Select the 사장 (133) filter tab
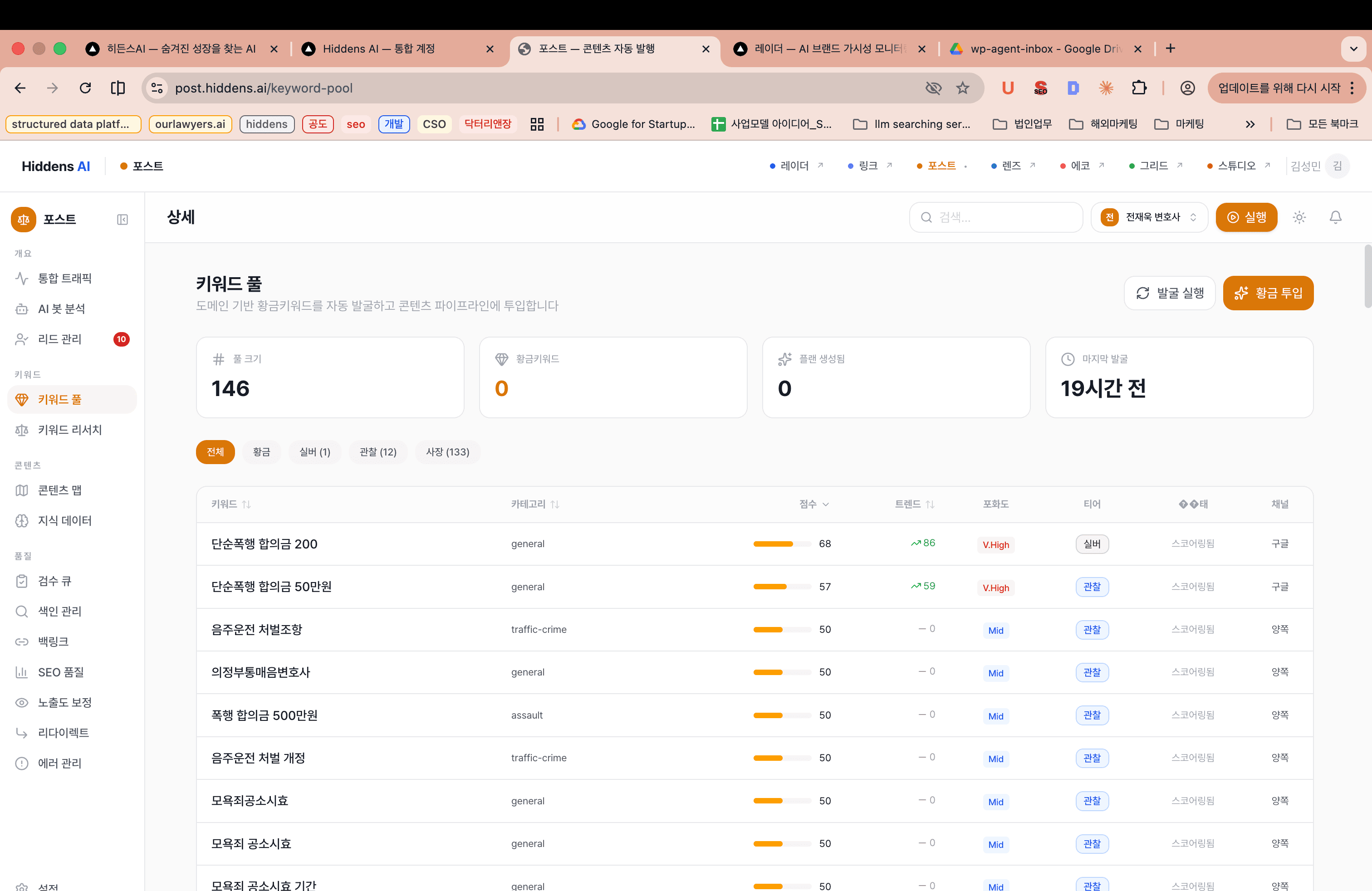 447,452
